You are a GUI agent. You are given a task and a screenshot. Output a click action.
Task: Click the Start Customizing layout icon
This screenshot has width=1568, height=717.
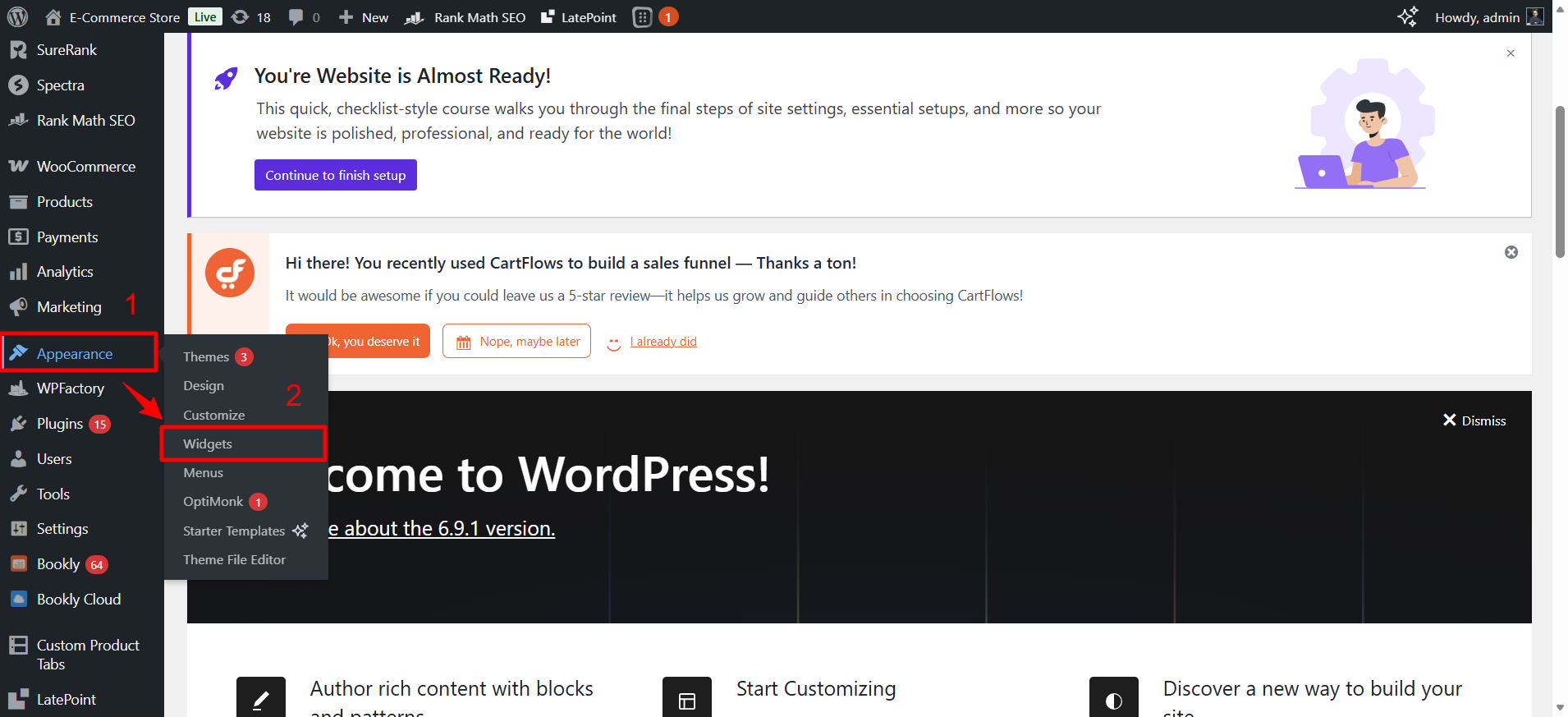687,697
